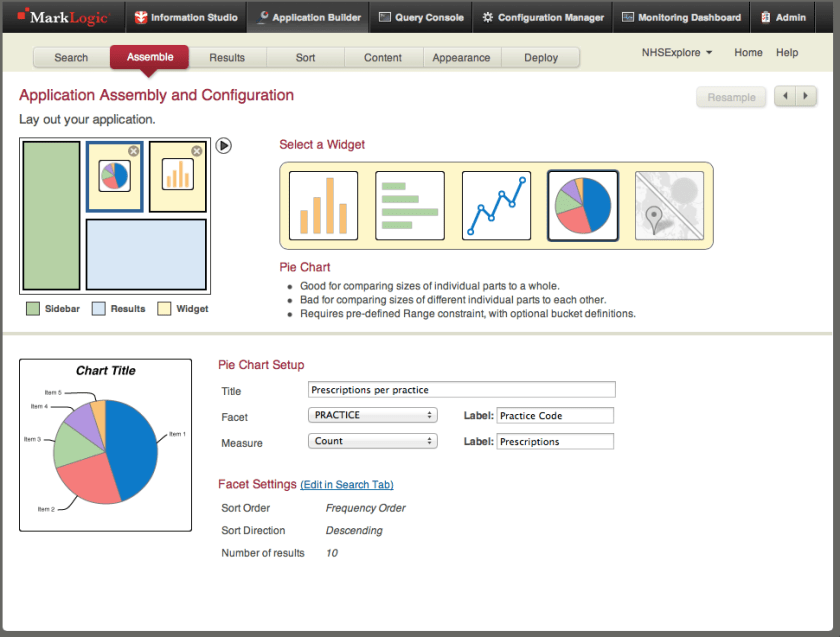This screenshot has width=840, height=637.
Task: Select the horizontal bar chart widget
Action: click(409, 205)
